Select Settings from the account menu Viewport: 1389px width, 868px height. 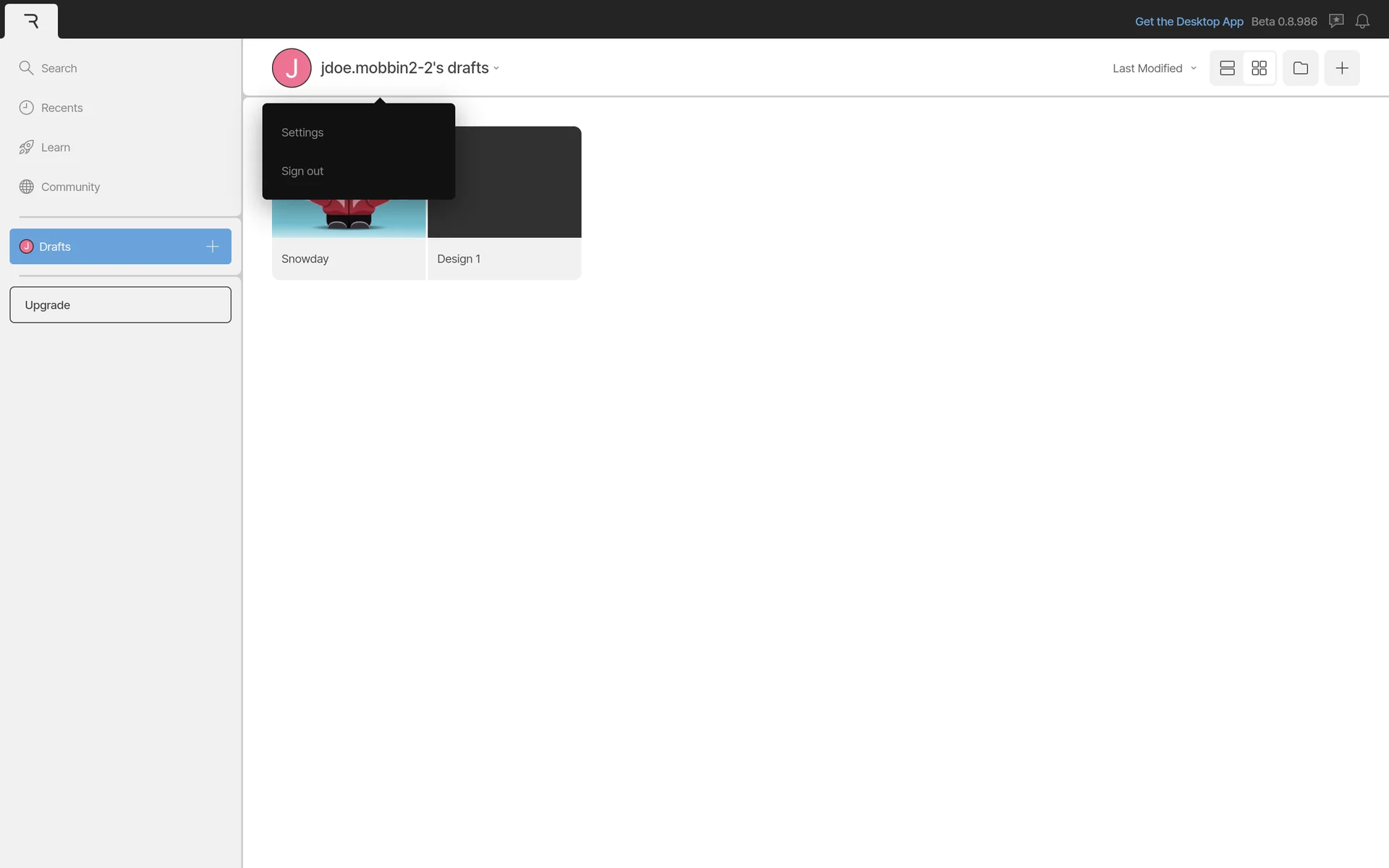click(302, 132)
